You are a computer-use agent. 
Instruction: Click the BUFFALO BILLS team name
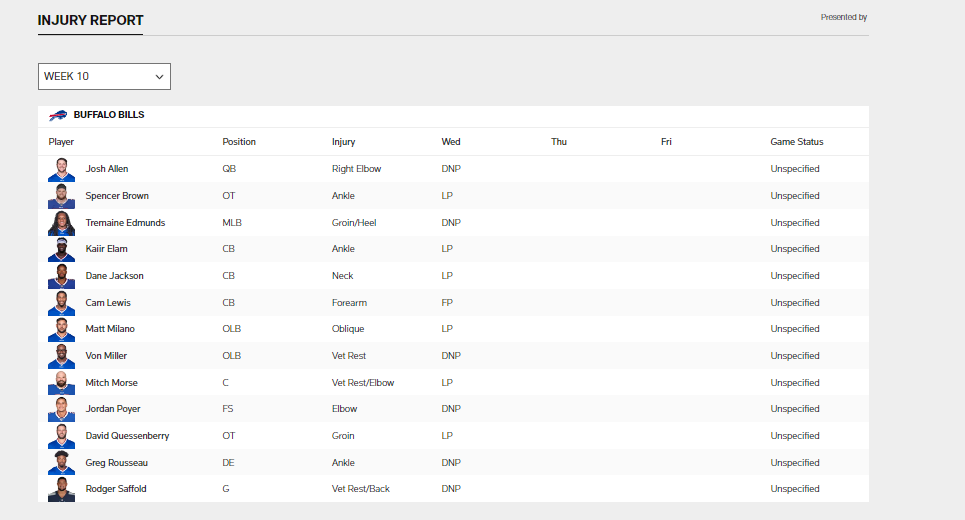pos(109,115)
